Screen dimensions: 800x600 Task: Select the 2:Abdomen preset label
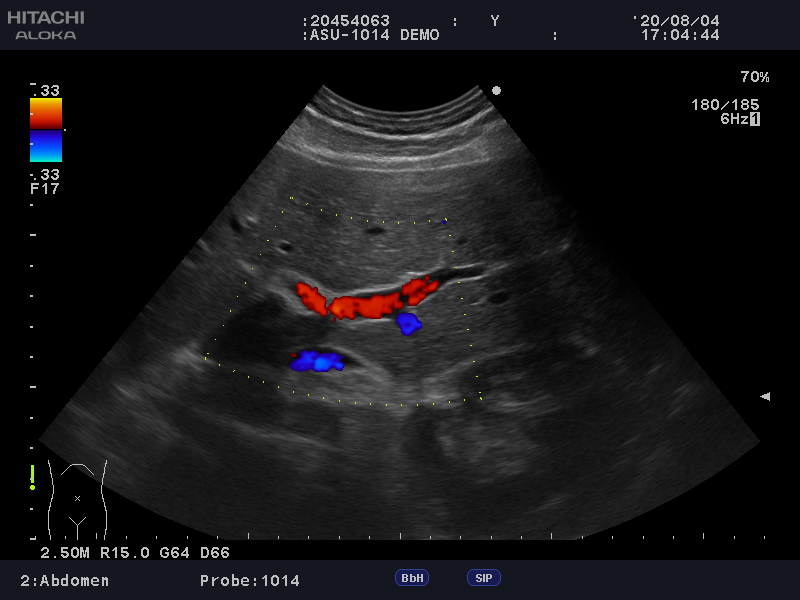65,580
